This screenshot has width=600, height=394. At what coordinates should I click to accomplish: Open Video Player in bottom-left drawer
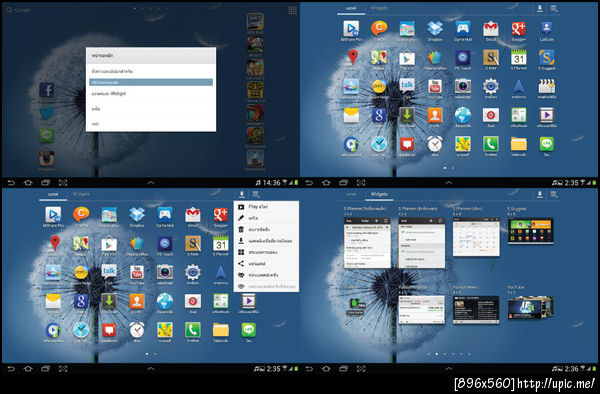pos(249,301)
